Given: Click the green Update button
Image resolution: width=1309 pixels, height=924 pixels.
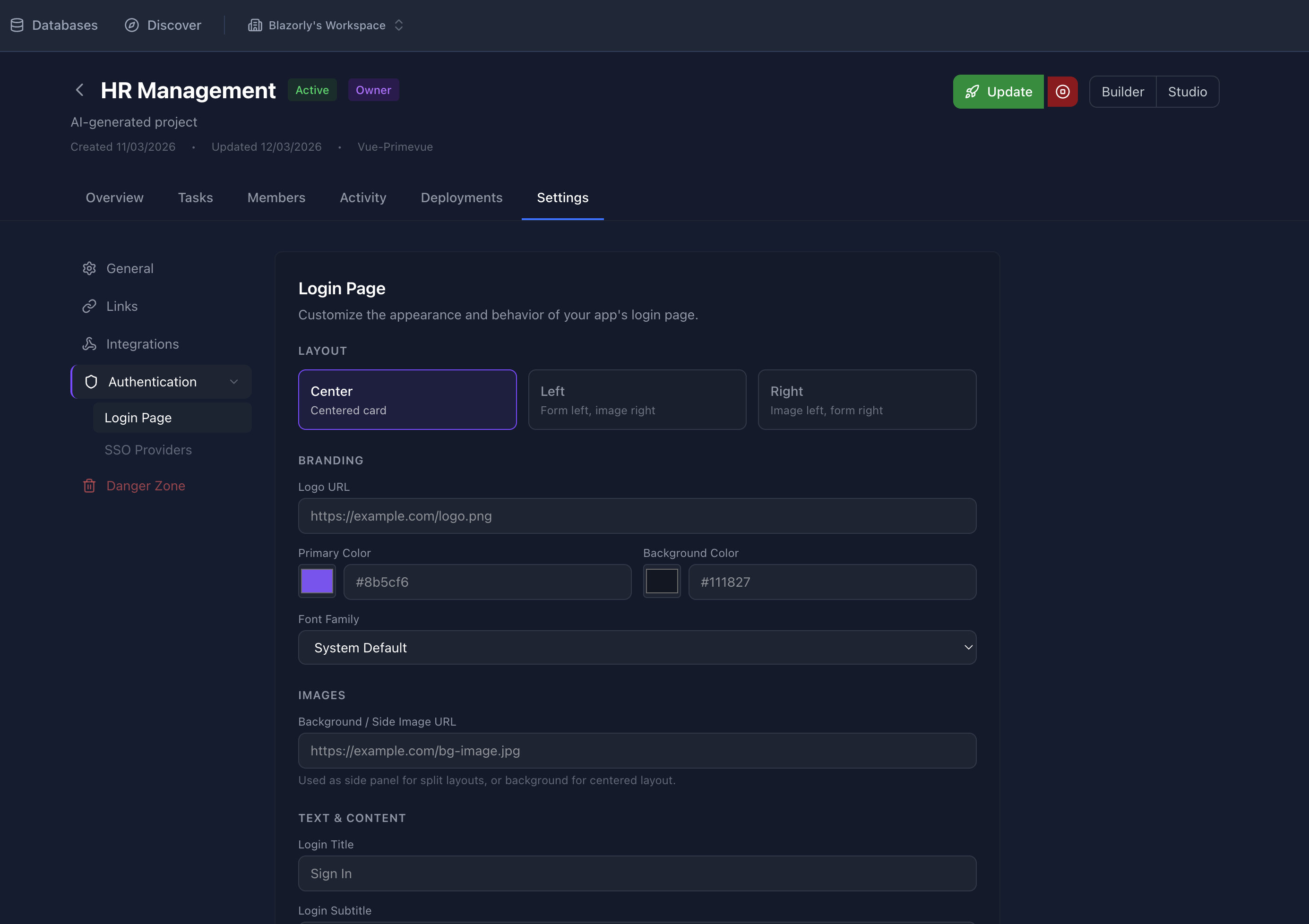Looking at the screenshot, I should click(x=998, y=92).
